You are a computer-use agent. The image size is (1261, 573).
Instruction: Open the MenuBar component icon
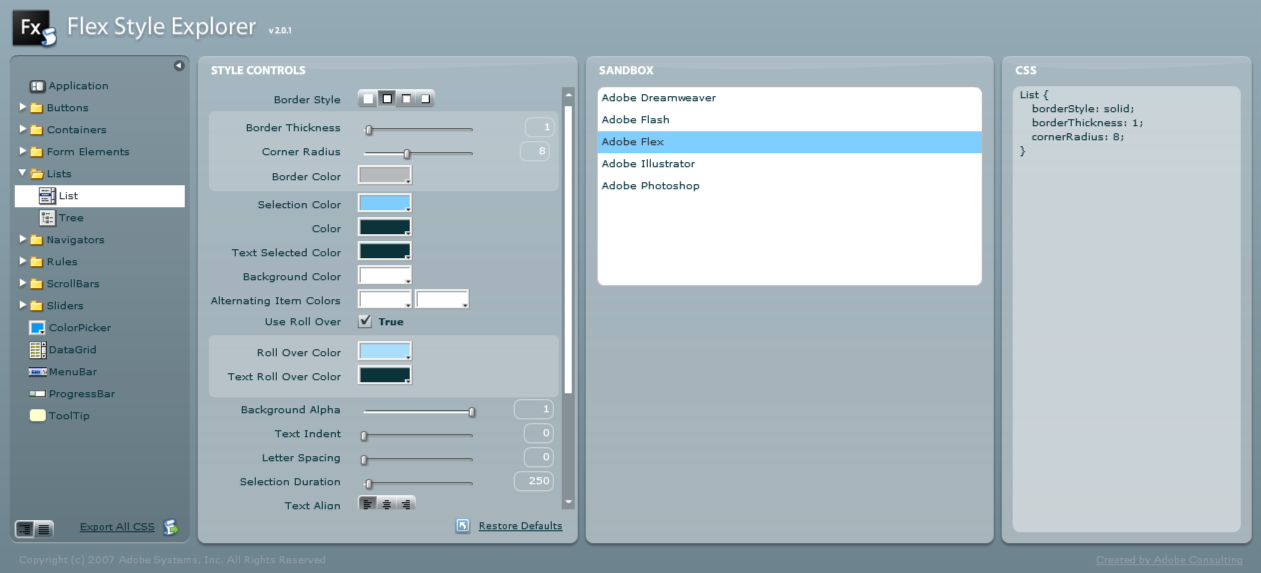click(x=38, y=372)
